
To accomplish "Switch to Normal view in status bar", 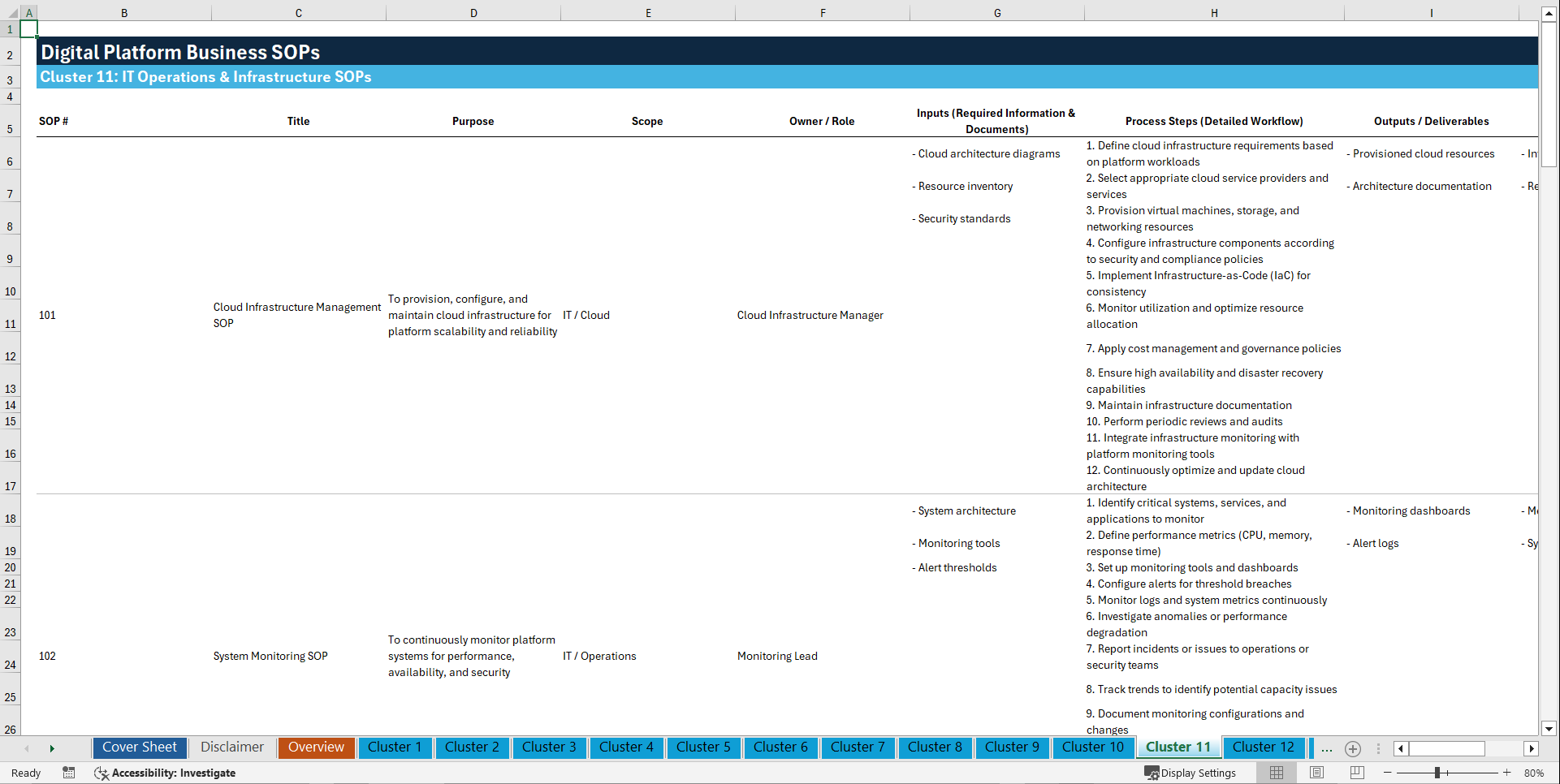I will pos(1276,773).
